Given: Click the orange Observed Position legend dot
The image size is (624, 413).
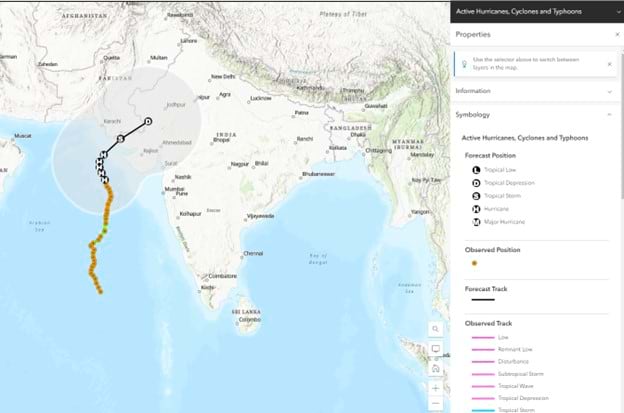Looking at the screenshot, I should tap(474, 263).
